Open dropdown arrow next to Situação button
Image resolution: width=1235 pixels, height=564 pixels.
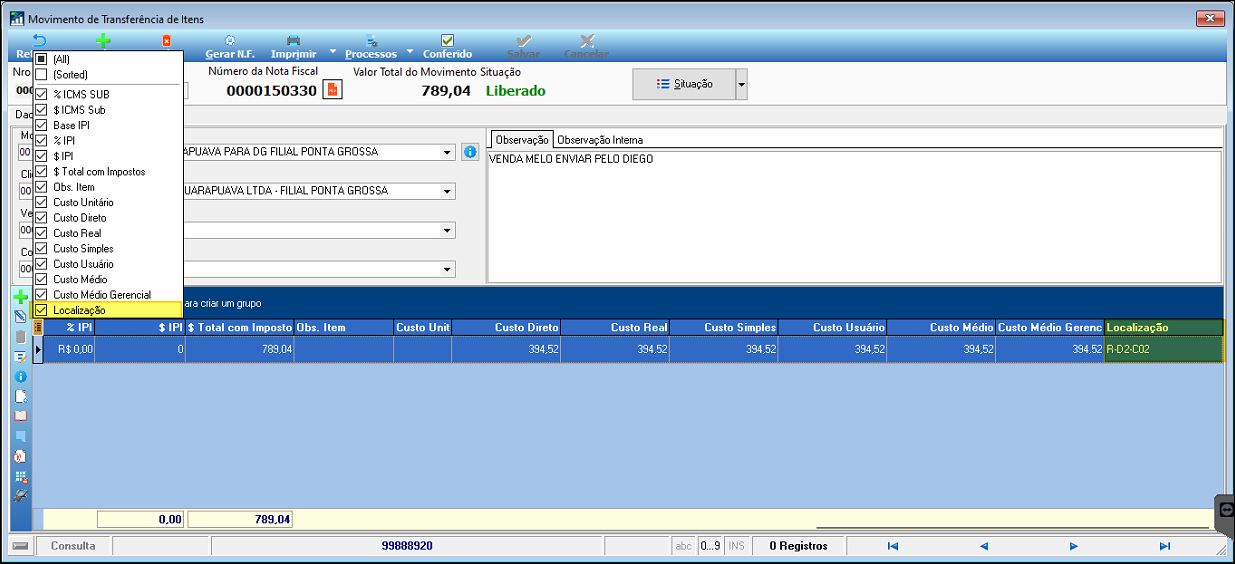tap(741, 85)
